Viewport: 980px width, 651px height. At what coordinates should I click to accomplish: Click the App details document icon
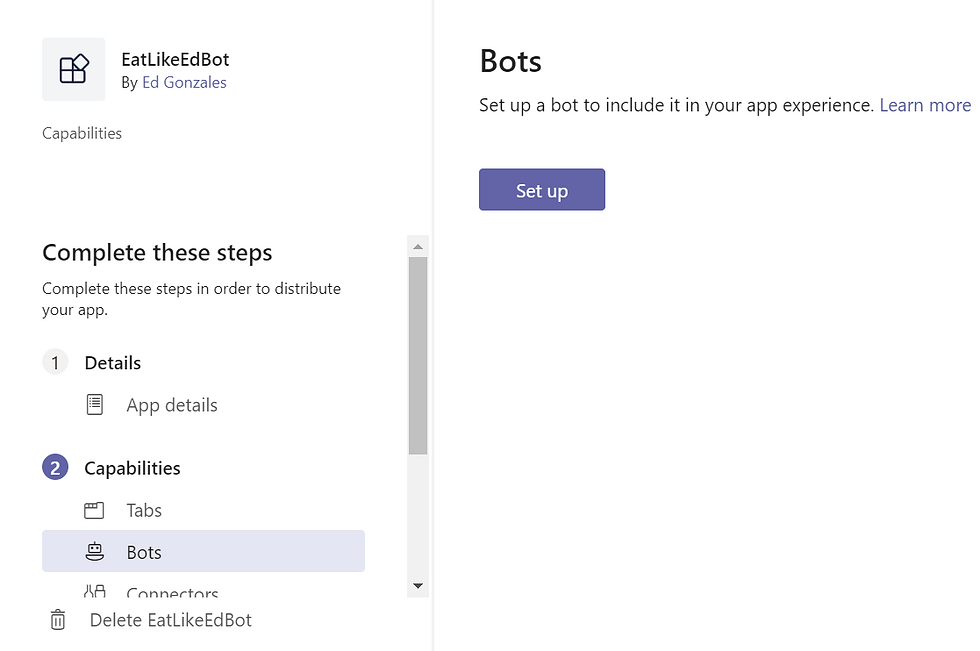(94, 405)
